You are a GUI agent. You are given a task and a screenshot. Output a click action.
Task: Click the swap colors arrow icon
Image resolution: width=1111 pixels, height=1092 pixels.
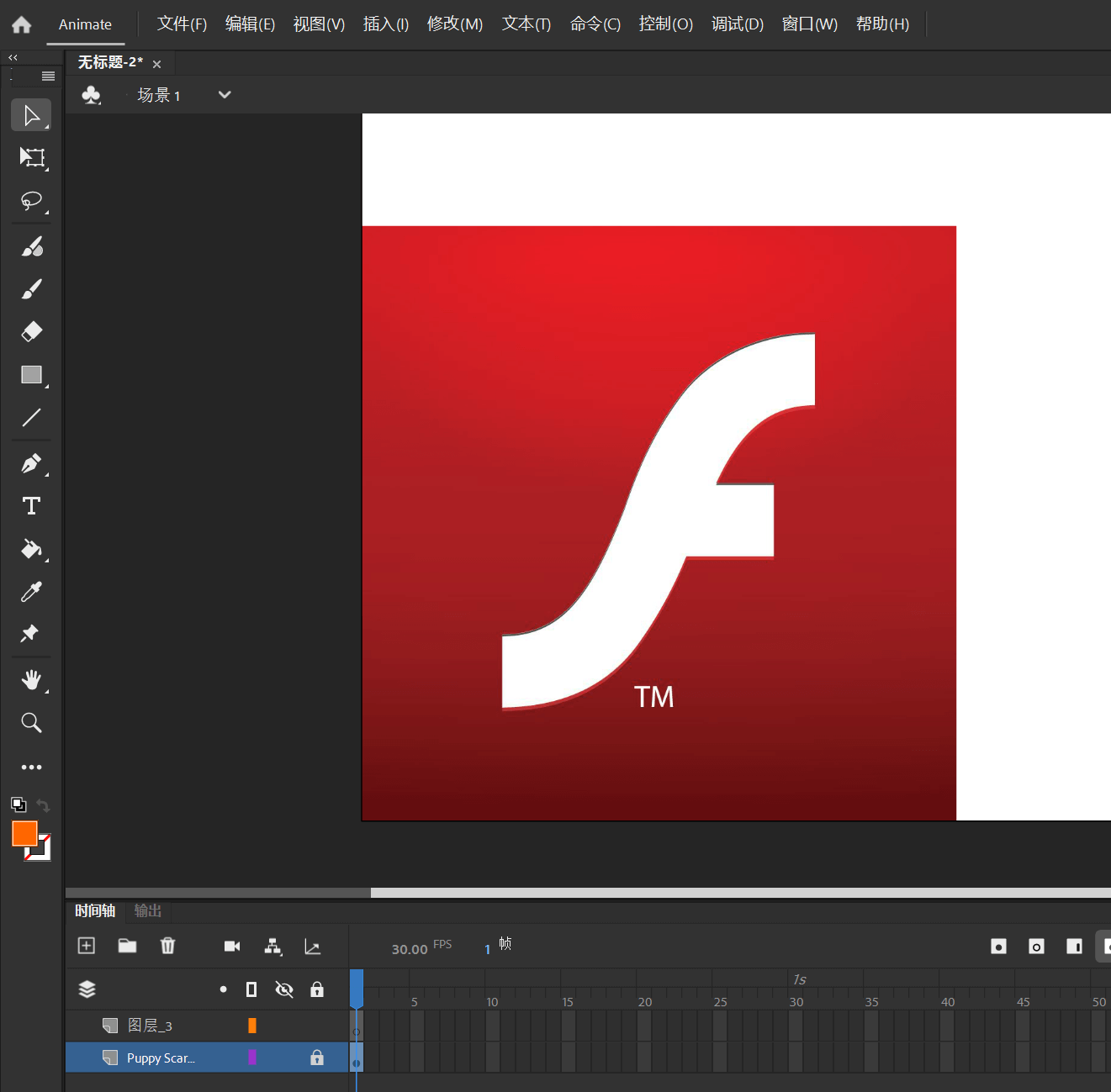[x=43, y=805]
